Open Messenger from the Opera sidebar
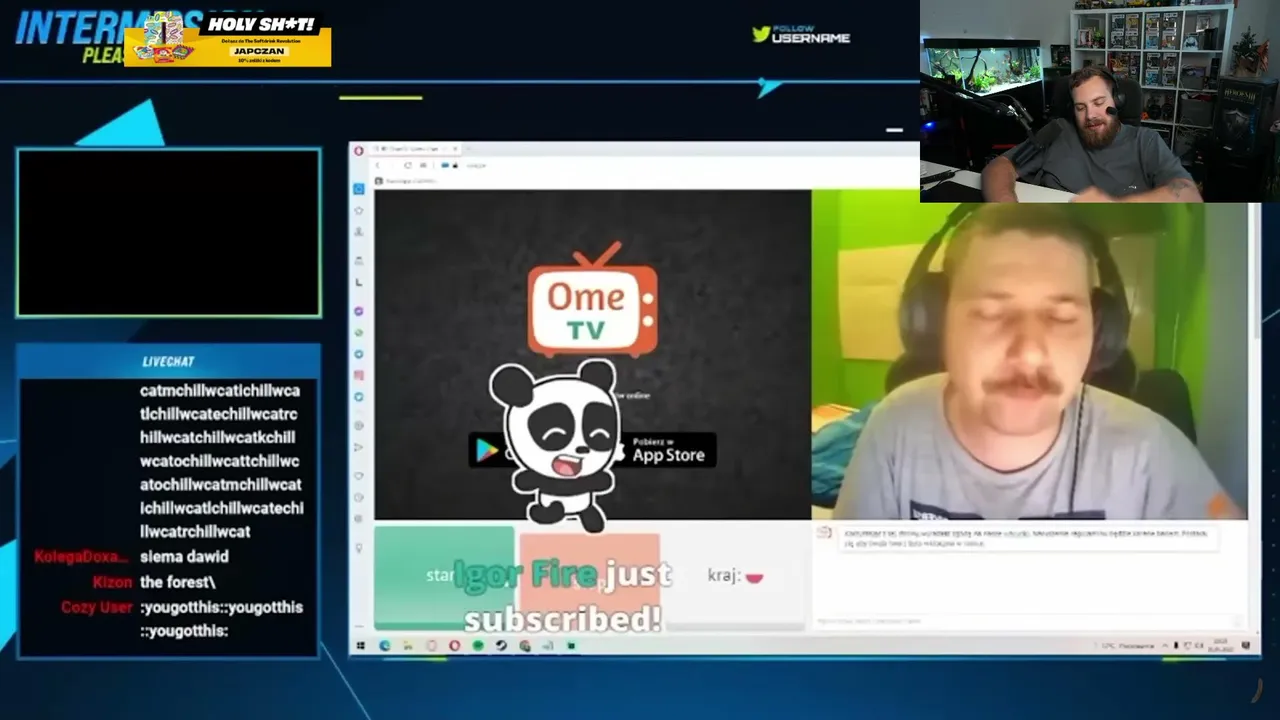This screenshot has height=720, width=1280. (359, 312)
